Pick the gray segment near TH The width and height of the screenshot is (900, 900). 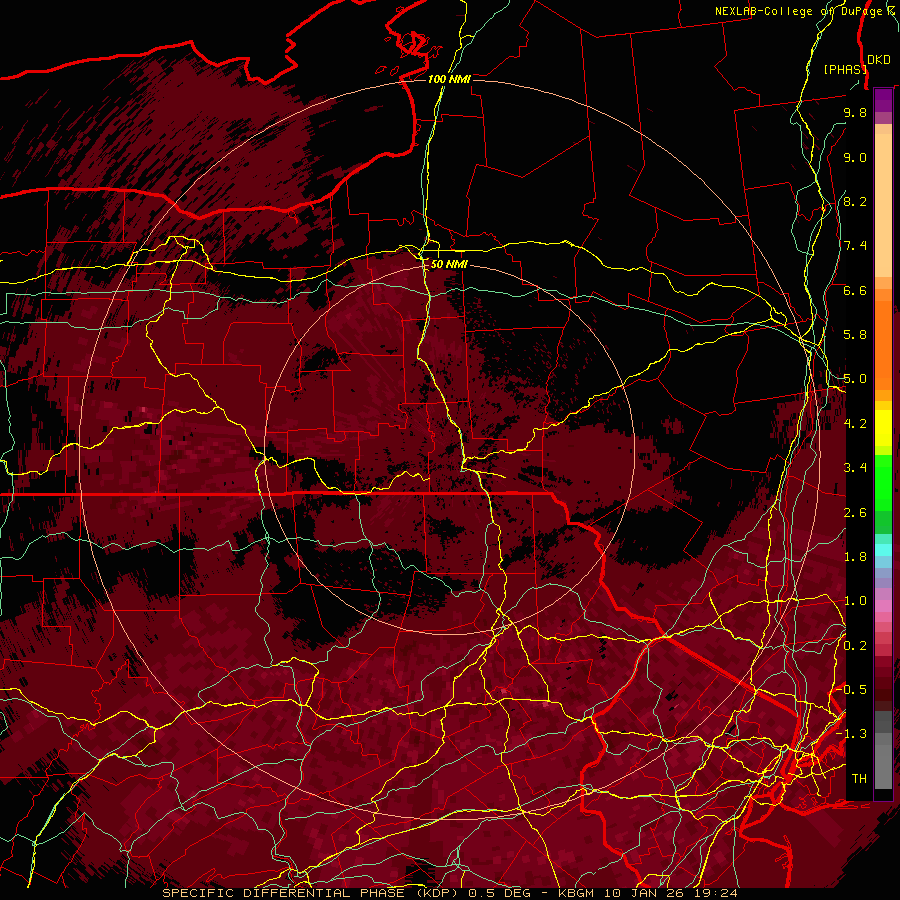pyautogui.click(x=883, y=766)
